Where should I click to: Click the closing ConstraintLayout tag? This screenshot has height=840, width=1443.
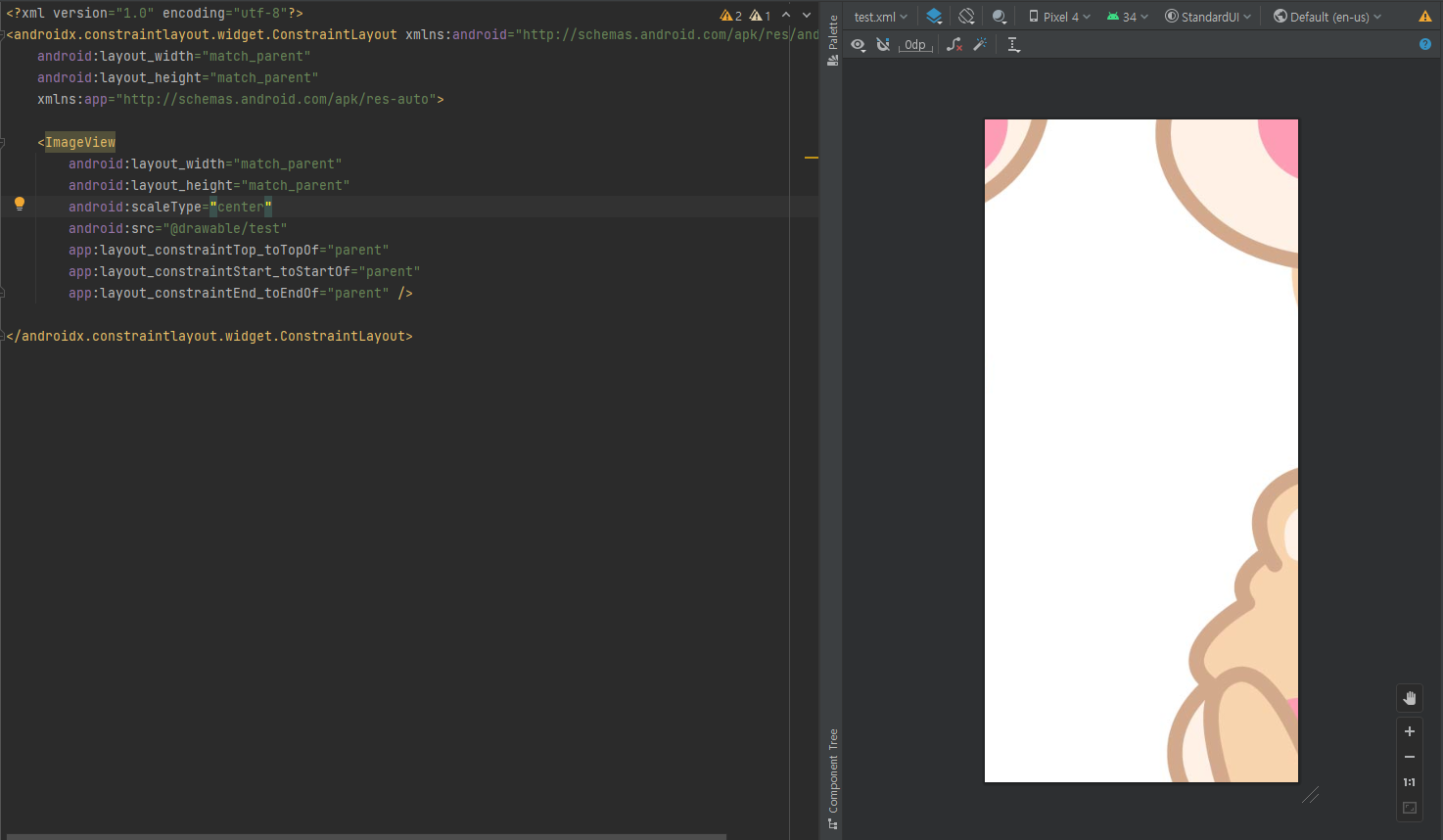[209, 336]
